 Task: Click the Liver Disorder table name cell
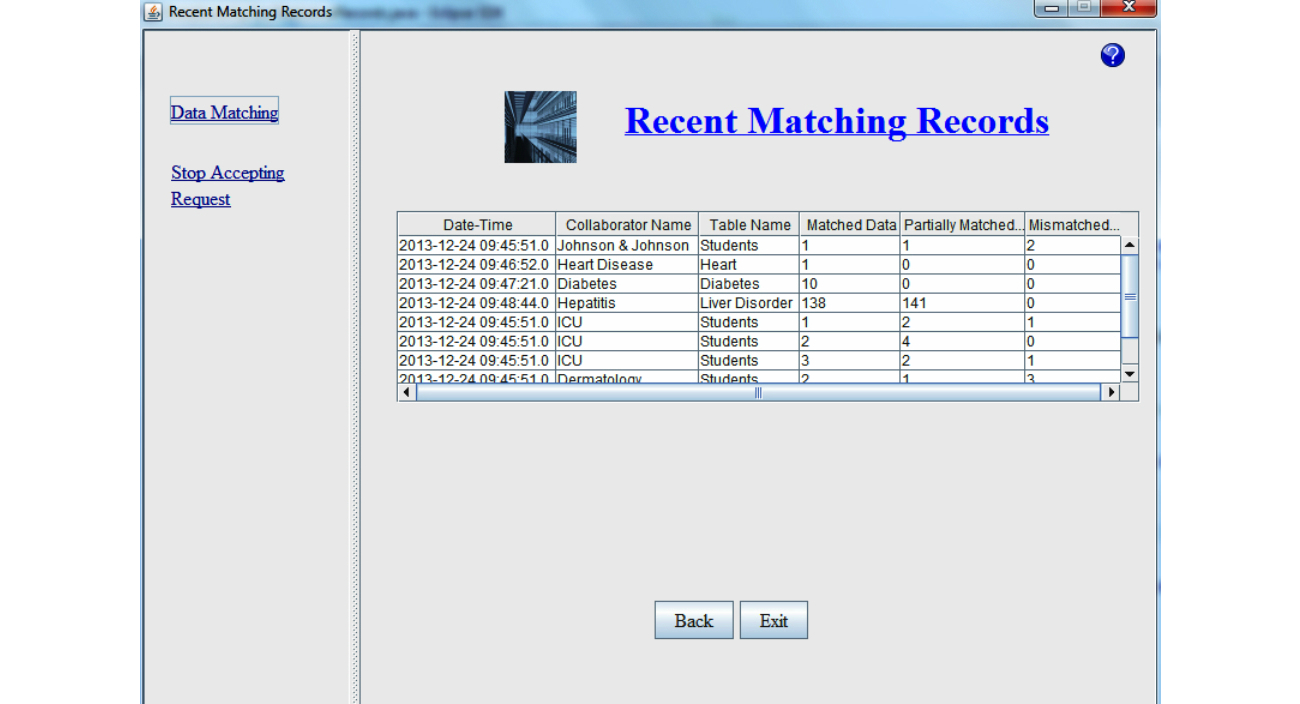746,303
